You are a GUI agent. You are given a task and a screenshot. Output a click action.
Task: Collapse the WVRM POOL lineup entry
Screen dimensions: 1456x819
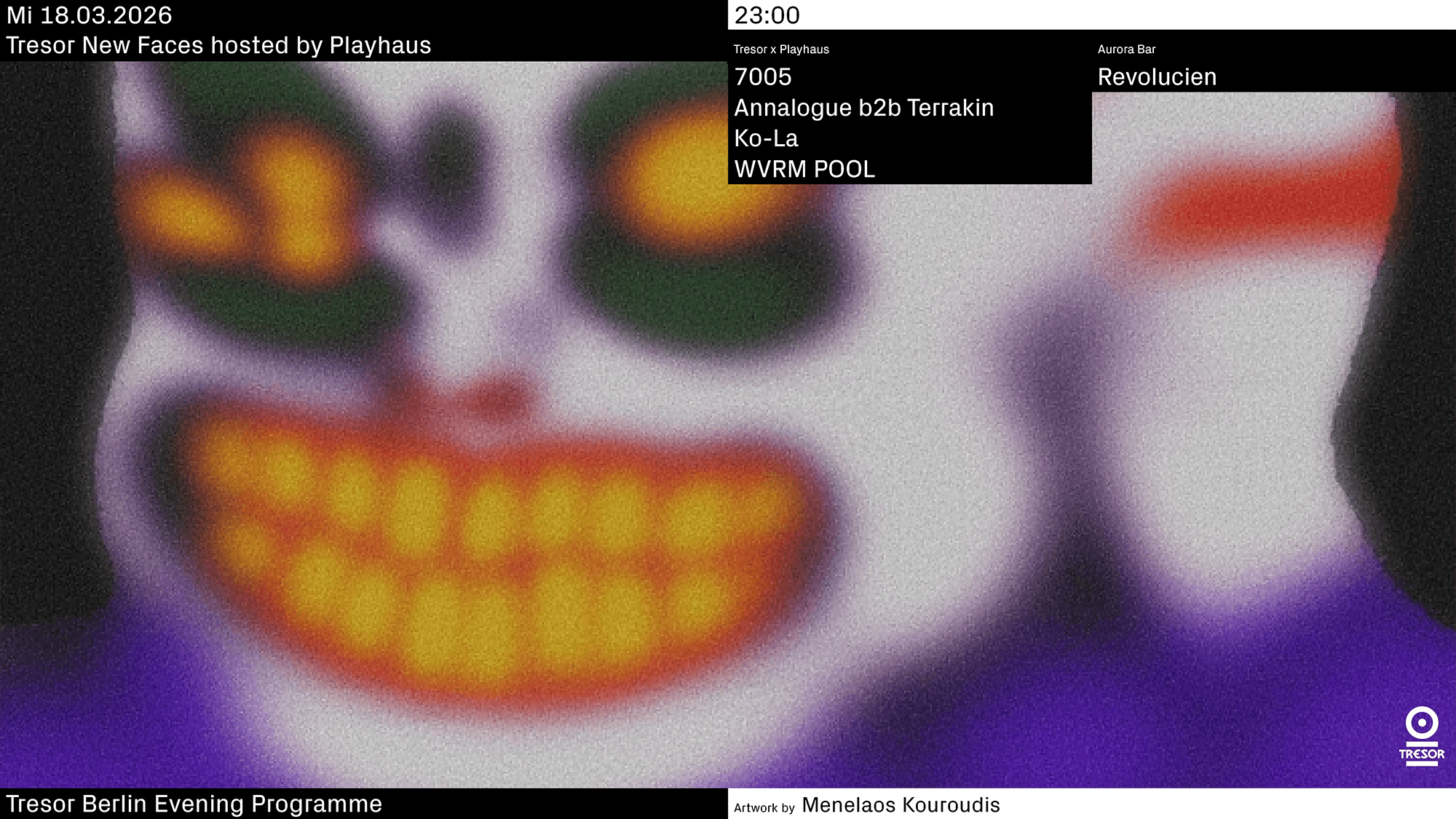pos(805,170)
